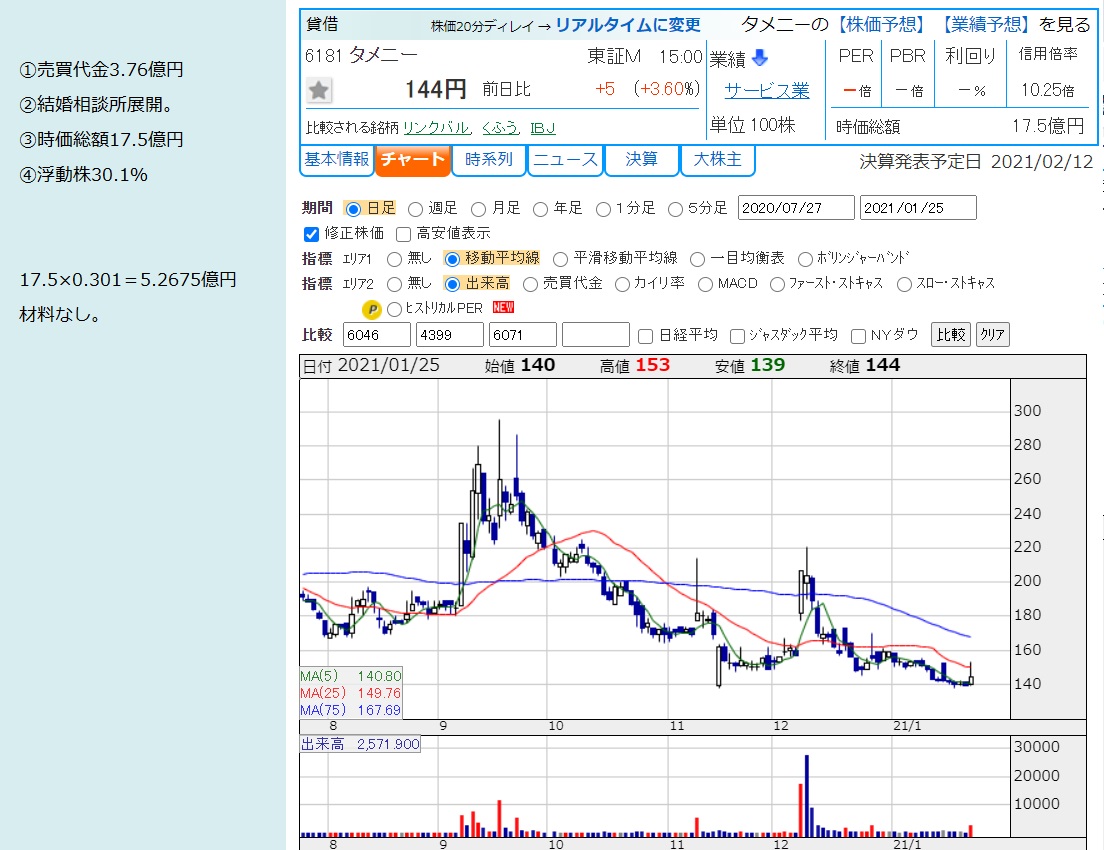Enable 日経平均 comparison checkbox
This screenshot has width=1104, height=850.
coord(645,336)
